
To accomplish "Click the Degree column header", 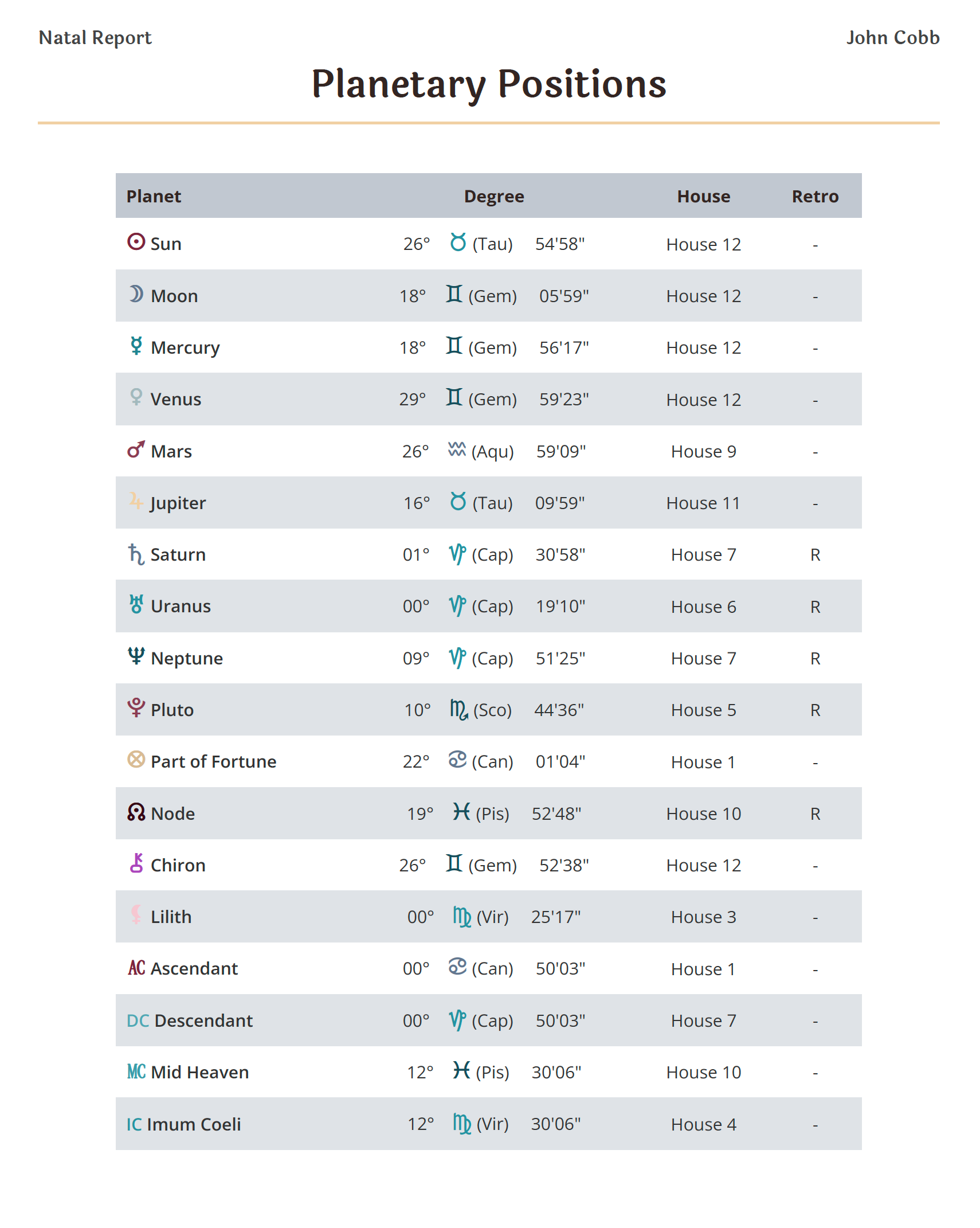I will click(493, 196).
